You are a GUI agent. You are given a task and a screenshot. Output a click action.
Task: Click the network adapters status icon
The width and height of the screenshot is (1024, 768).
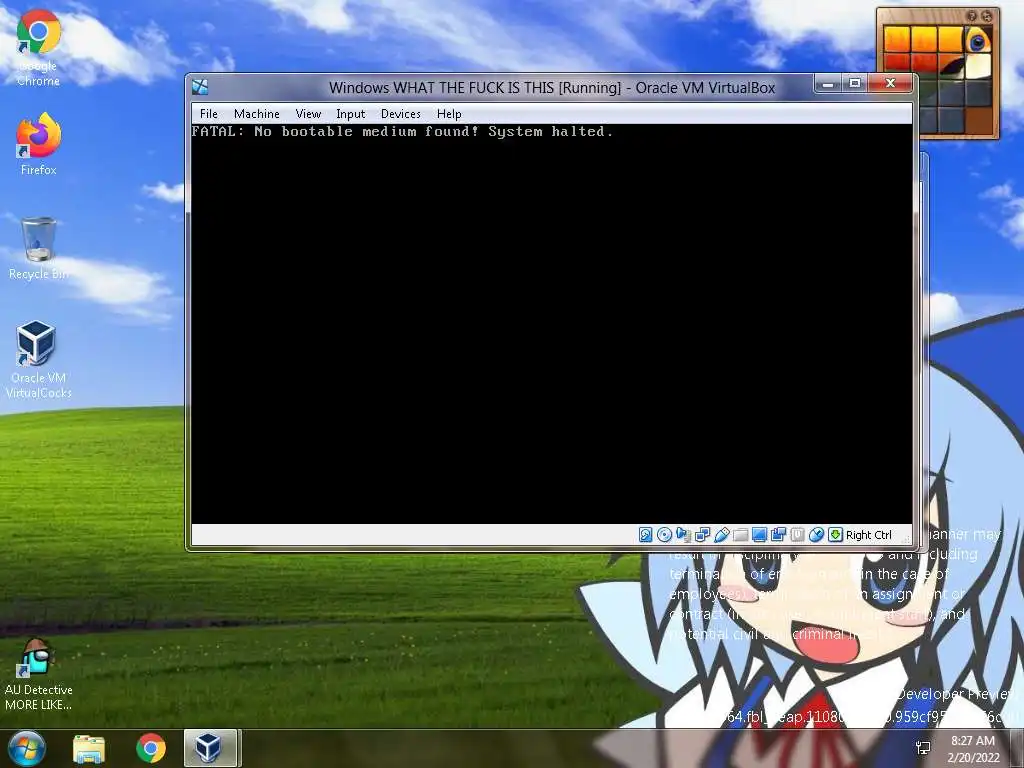coord(702,535)
